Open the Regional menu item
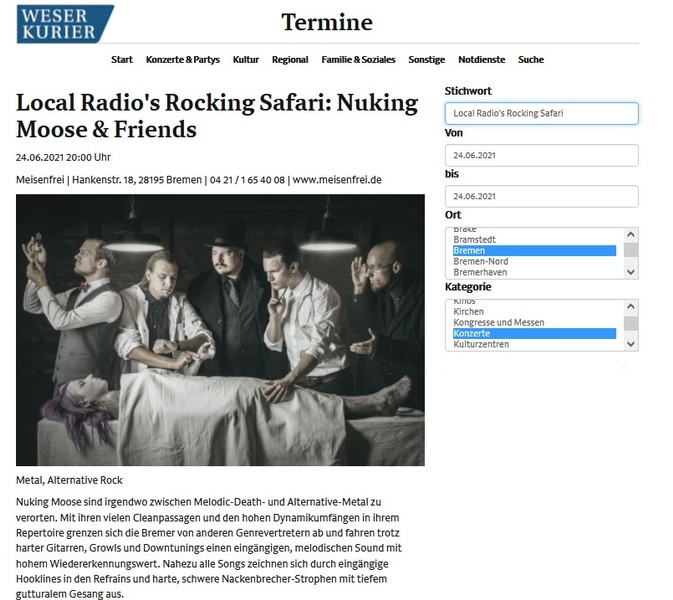673x600 pixels. click(290, 60)
